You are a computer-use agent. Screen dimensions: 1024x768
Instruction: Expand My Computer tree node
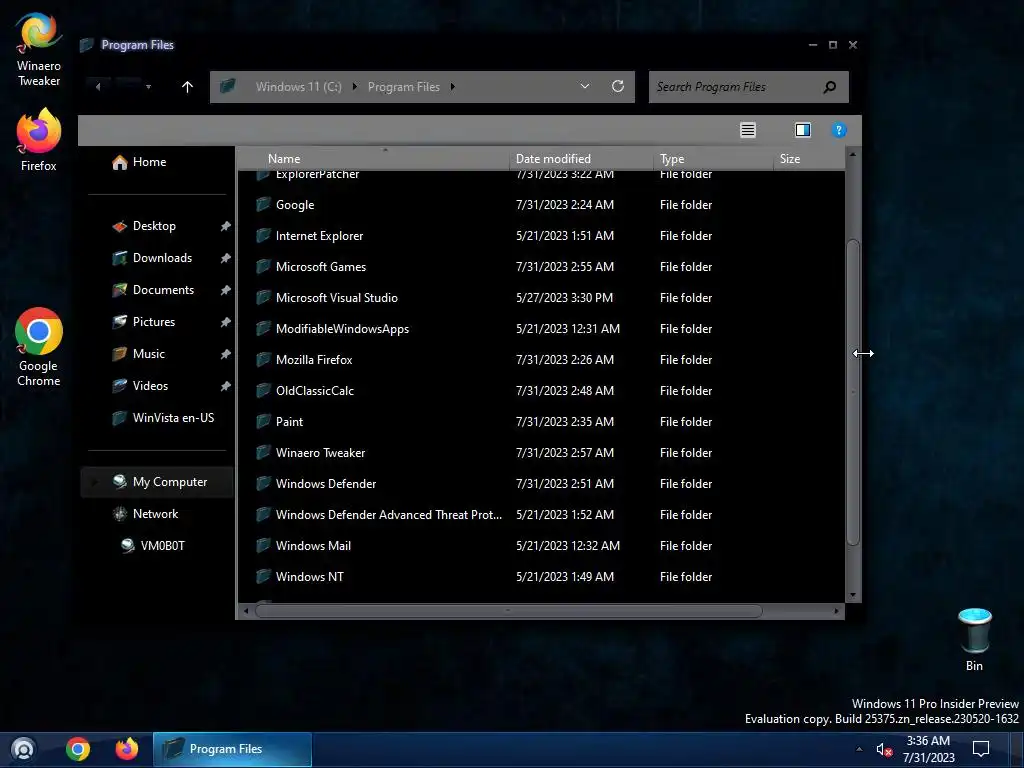[95, 482]
